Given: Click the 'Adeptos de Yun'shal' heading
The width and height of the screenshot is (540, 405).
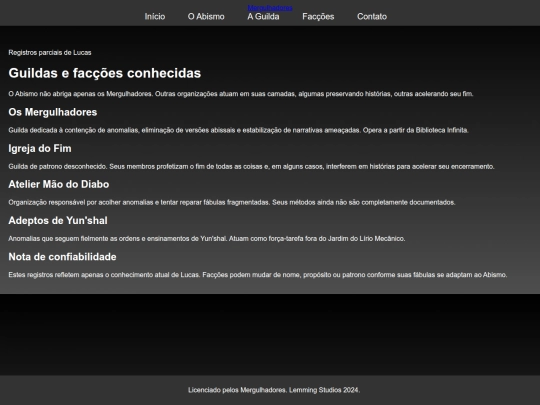Looking at the screenshot, I should pyautogui.click(x=58, y=220).
